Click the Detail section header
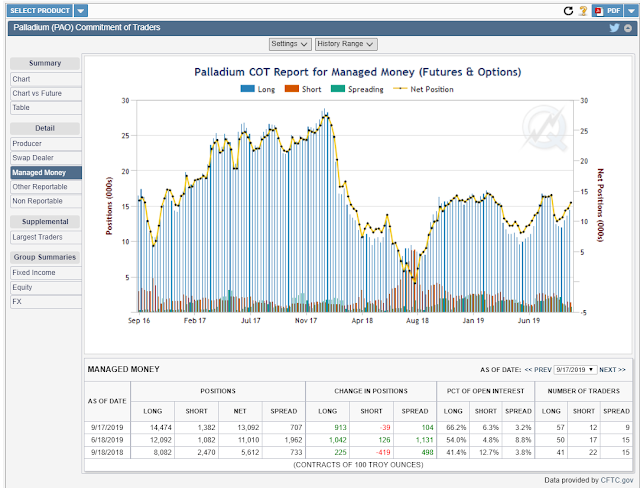 pyautogui.click(x=45, y=128)
